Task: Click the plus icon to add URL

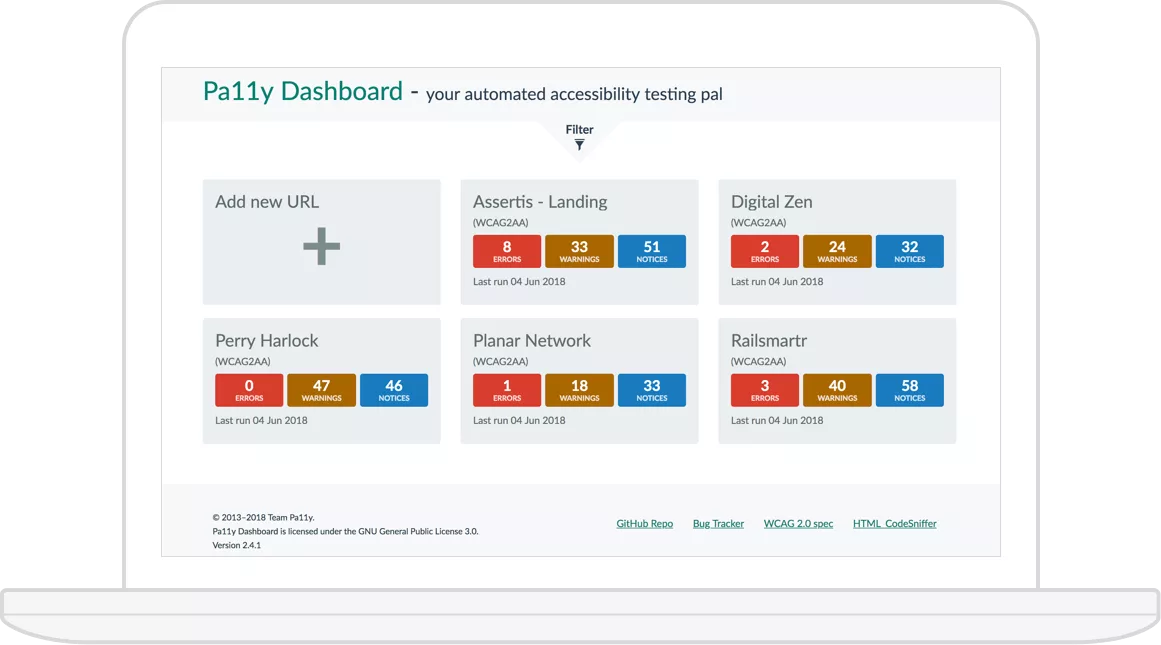Action: pos(321,246)
